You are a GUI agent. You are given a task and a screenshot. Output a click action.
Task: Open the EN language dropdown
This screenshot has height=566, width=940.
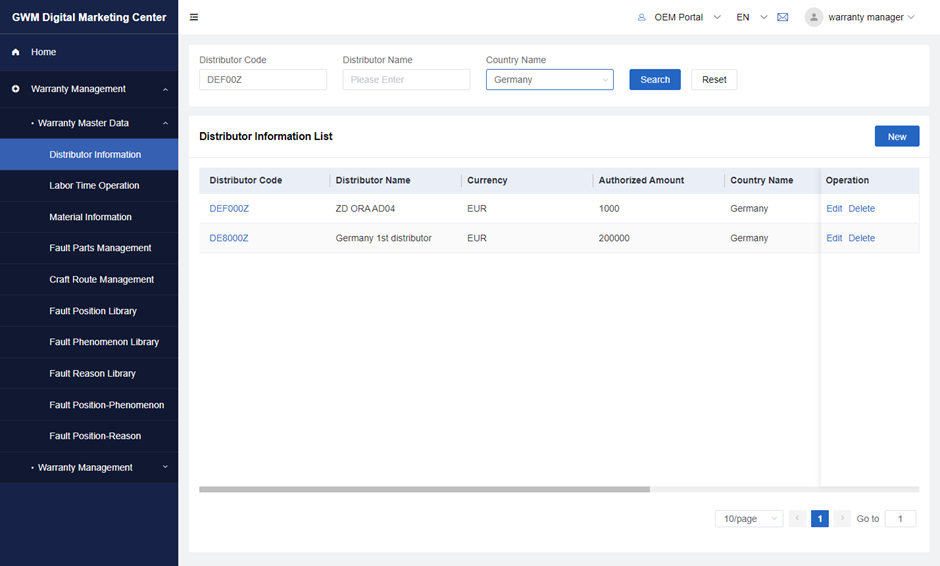[764, 17]
